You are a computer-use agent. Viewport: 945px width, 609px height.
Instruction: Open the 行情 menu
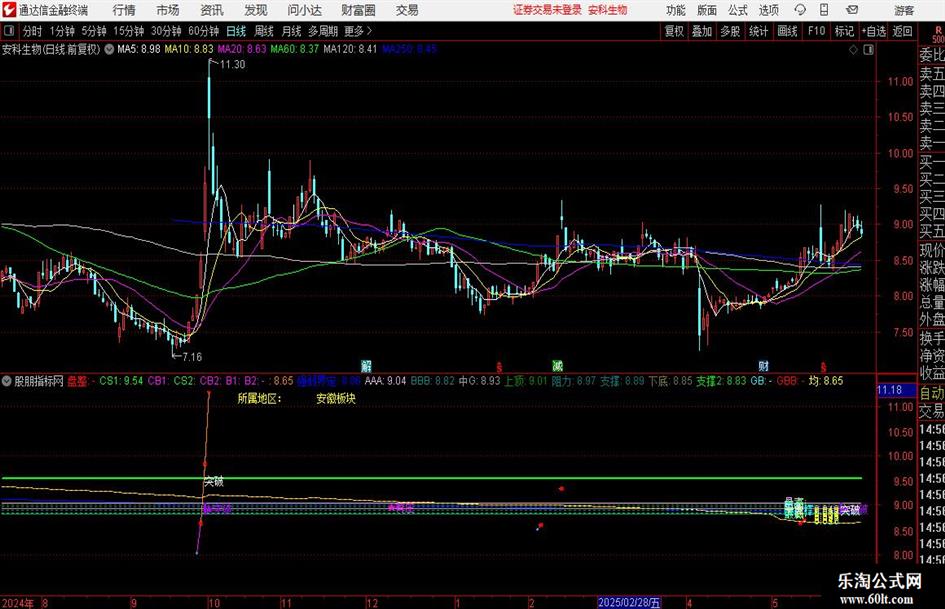pos(124,10)
